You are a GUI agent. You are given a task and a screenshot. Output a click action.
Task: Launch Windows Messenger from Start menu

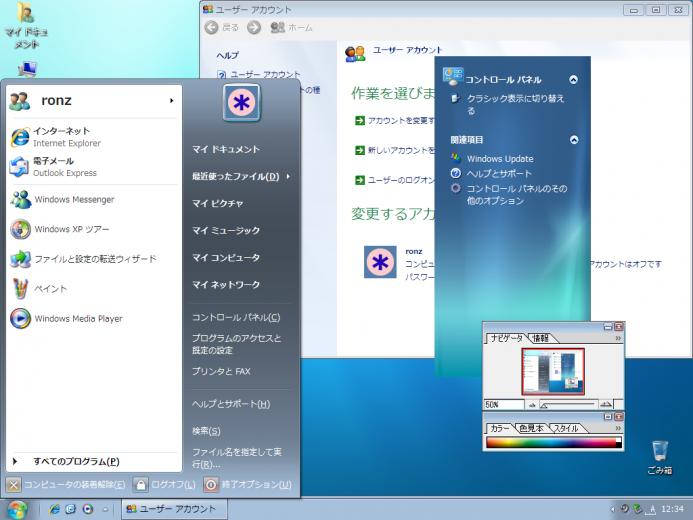[93, 200]
